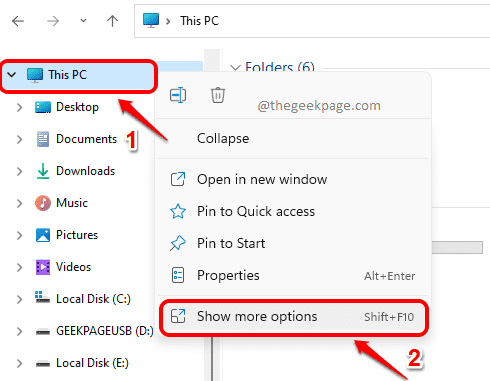Select Show more options menu entry
Screen dimensions: 490x381
[x=294, y=317]
